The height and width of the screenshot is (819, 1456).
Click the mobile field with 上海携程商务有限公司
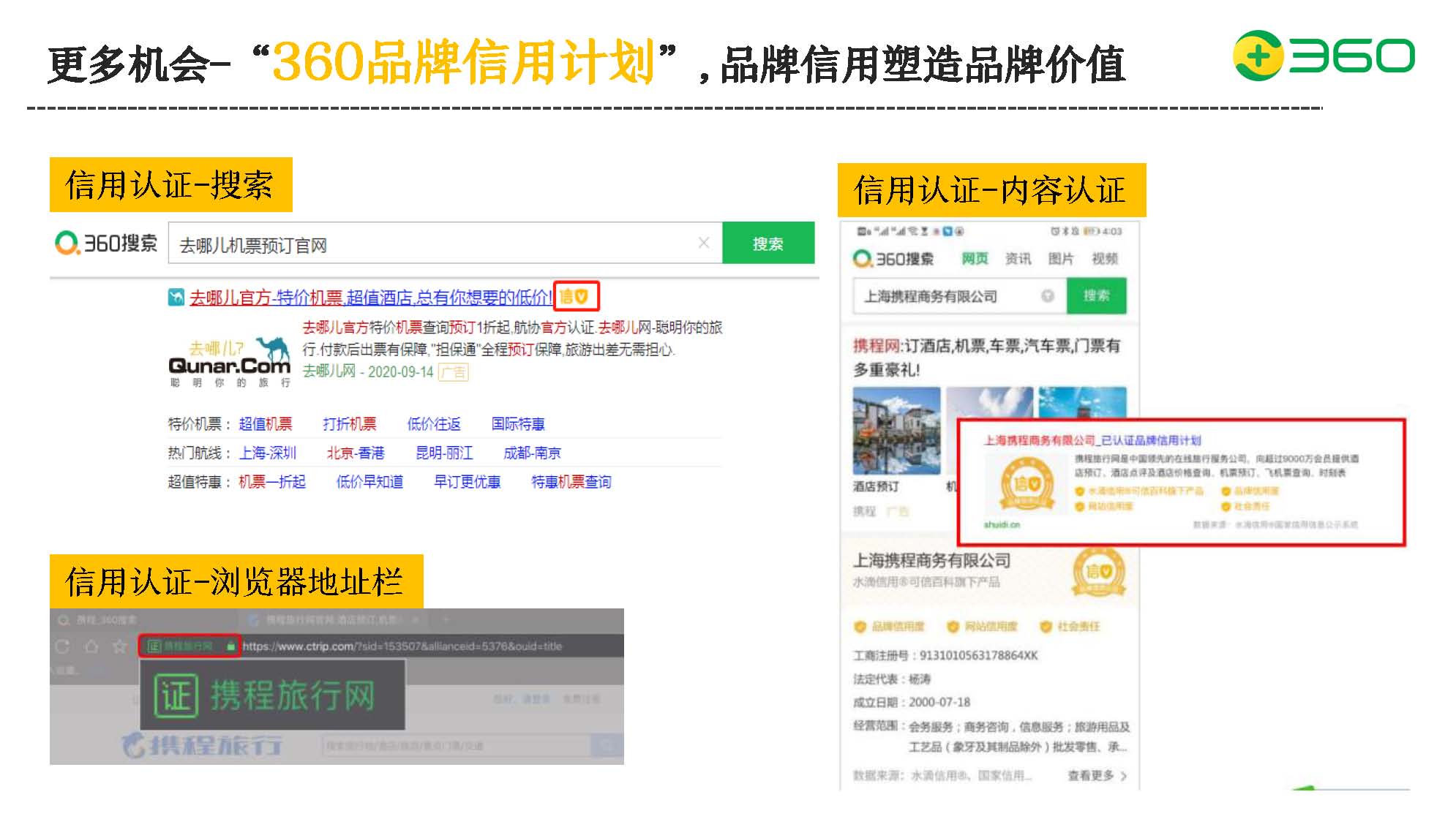pyautogui.click(x=959, y=296)
